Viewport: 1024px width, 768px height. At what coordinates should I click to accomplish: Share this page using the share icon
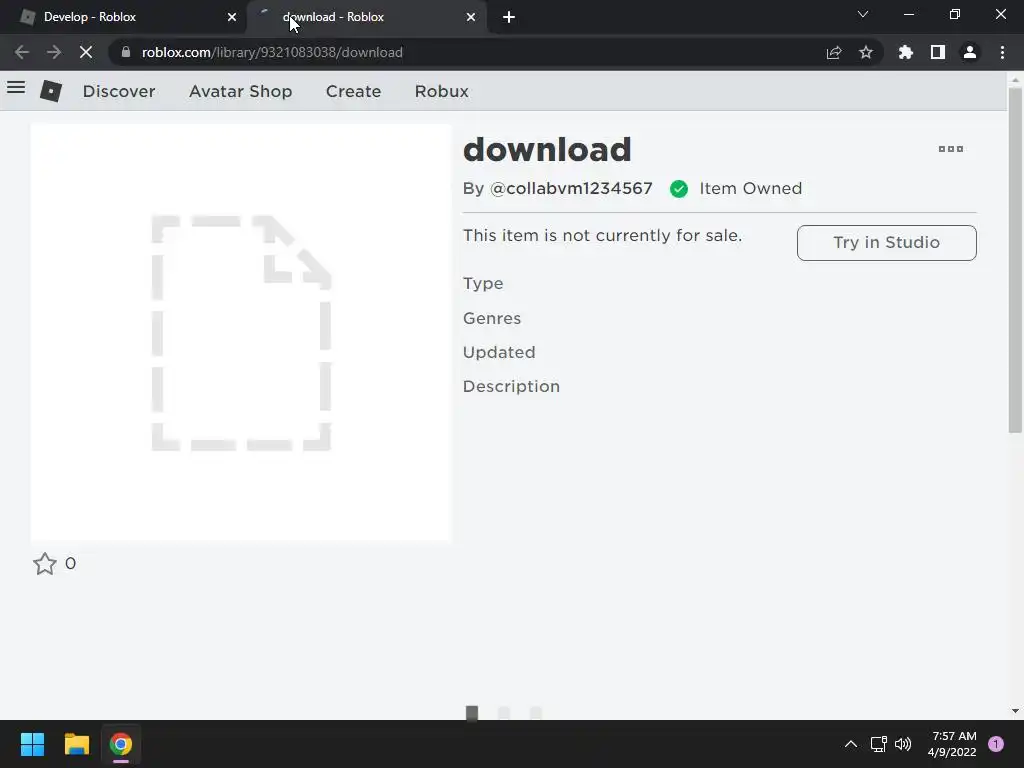click(833, 52)
